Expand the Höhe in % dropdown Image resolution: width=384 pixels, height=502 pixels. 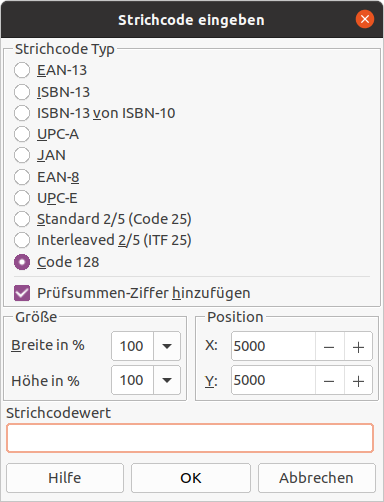167,380
